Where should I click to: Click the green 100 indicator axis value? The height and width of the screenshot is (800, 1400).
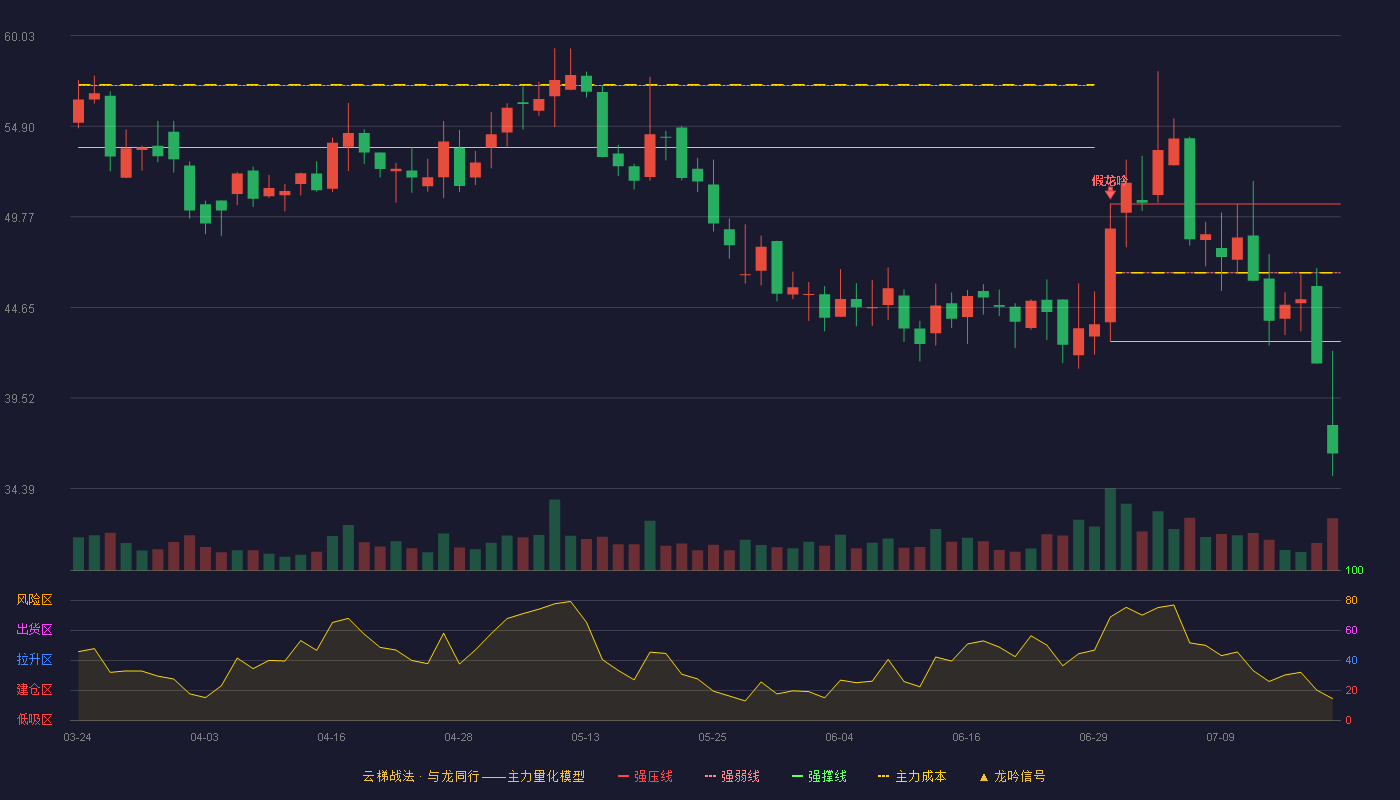[x=1354, y=570]
